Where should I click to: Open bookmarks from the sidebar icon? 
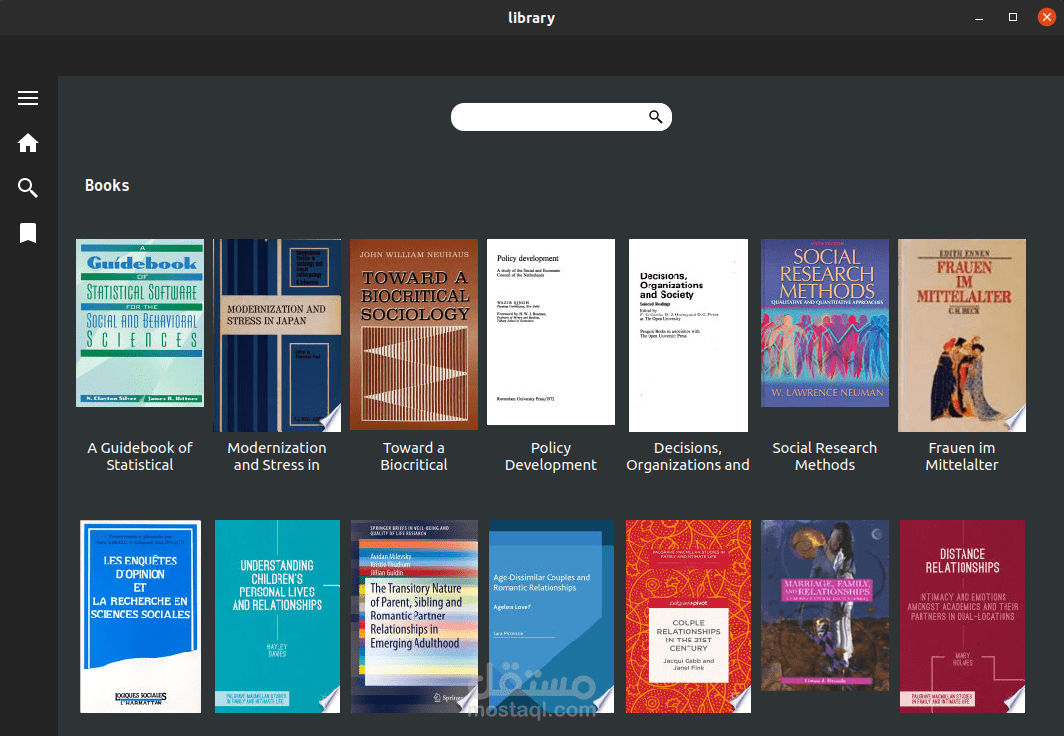28,233
